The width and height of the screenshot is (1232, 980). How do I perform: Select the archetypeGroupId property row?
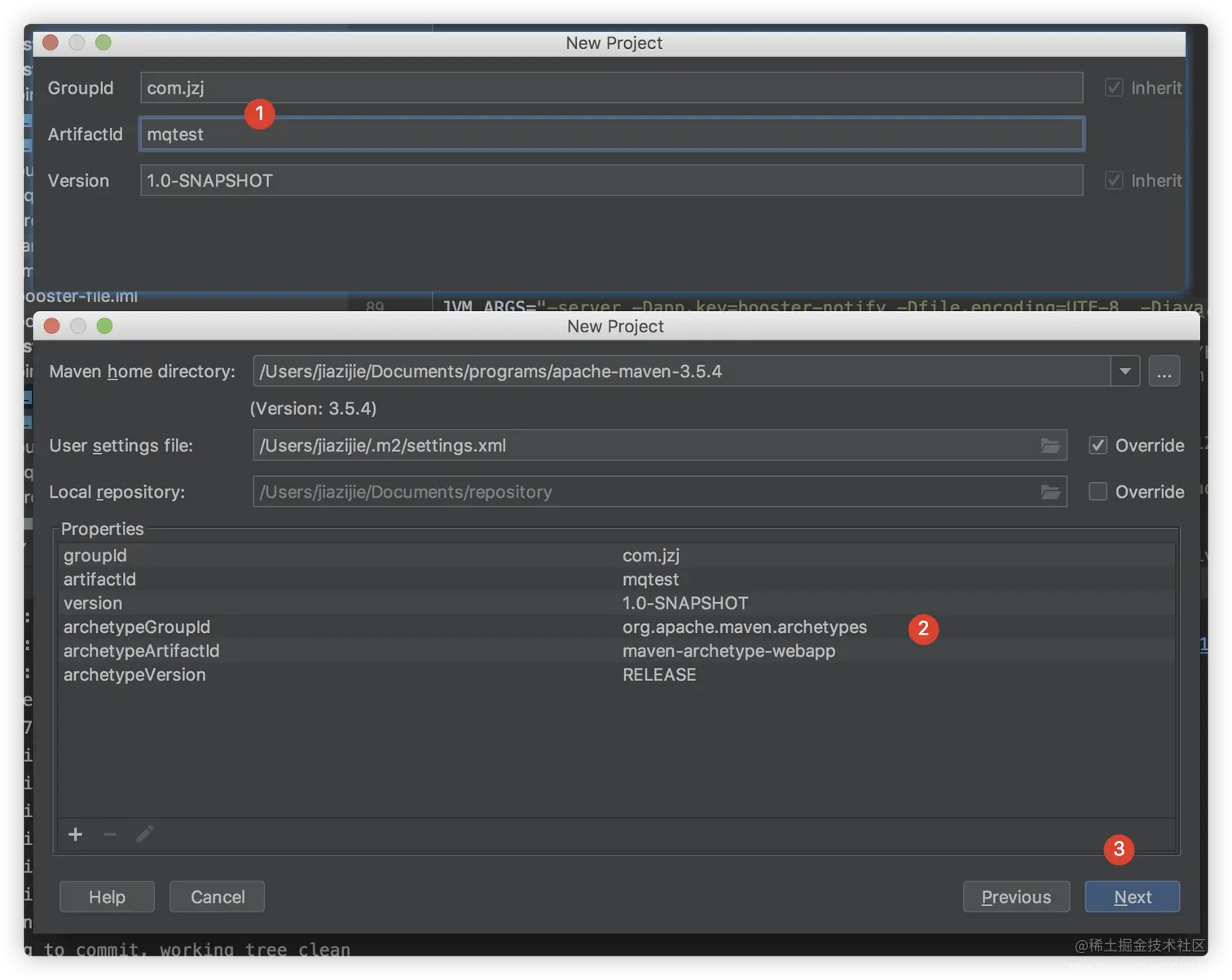click(617, 627)
